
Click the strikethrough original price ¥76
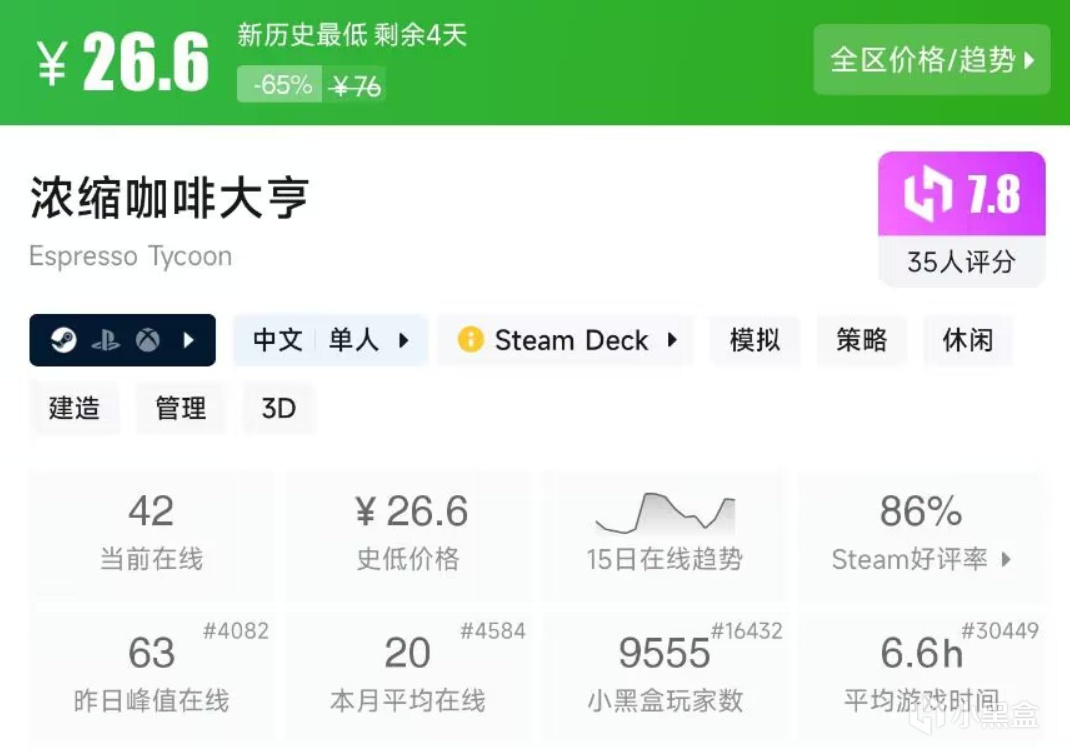(355, 86)
